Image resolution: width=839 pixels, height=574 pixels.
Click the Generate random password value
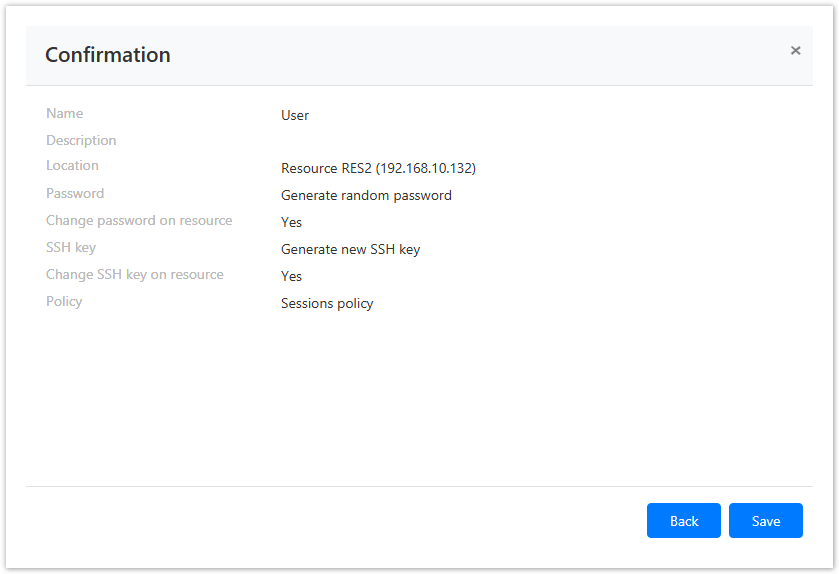[366, 195]
